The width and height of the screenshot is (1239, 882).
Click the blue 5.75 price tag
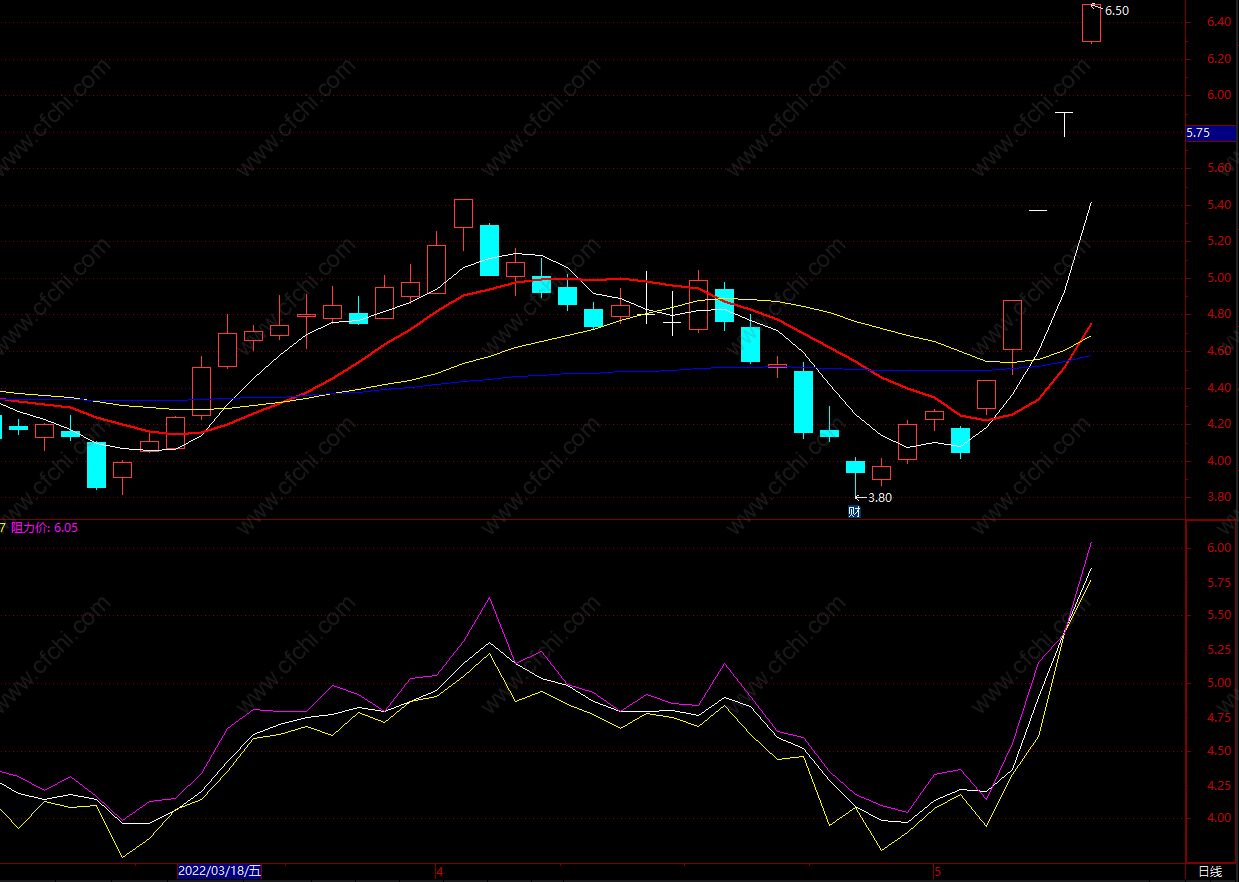pos(1210,132)
